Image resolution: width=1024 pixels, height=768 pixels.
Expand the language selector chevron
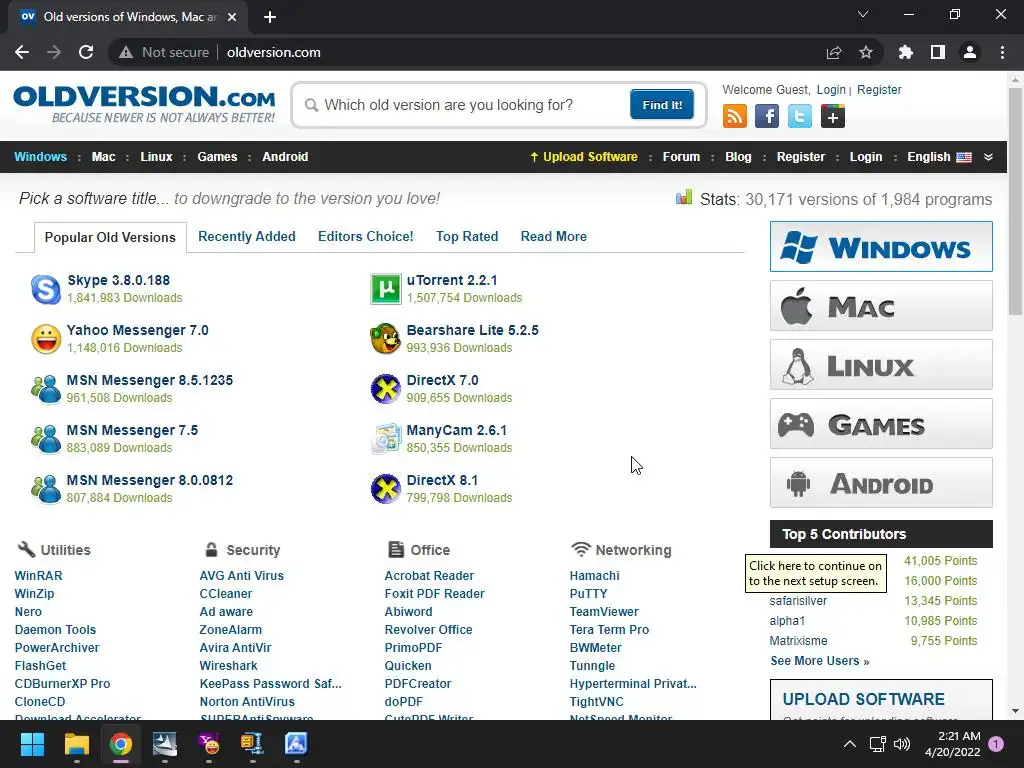coord(988,157)
